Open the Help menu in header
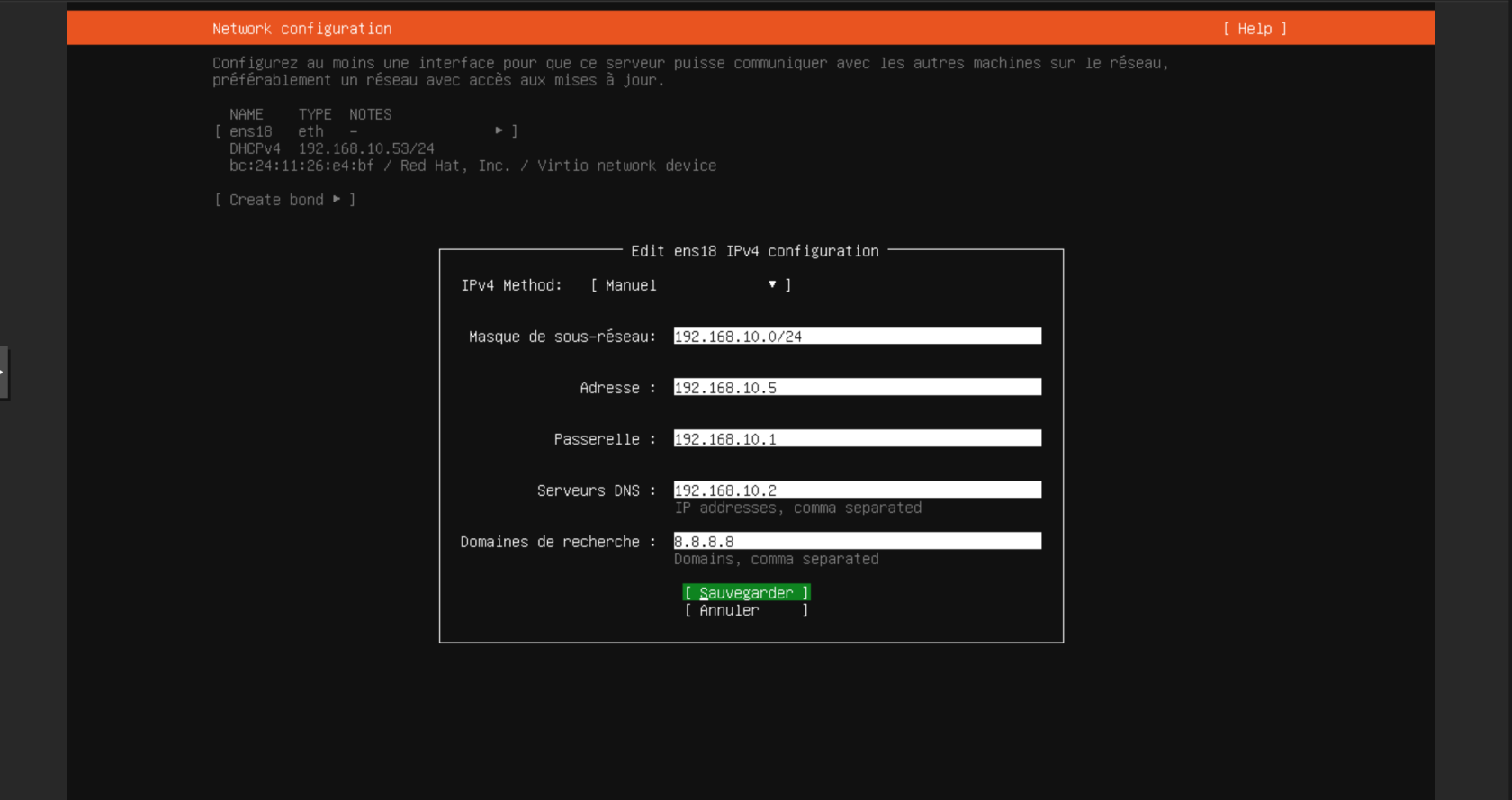The height and width of the screenshot is (800, 1512). pyautogui.click(x=1255, y=29)
